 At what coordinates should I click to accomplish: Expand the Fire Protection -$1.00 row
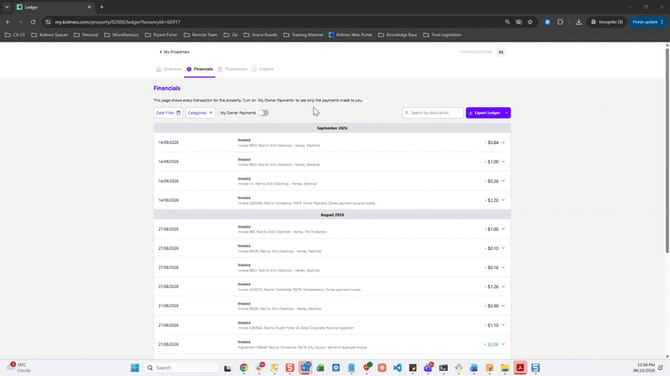tap(503, 229)
